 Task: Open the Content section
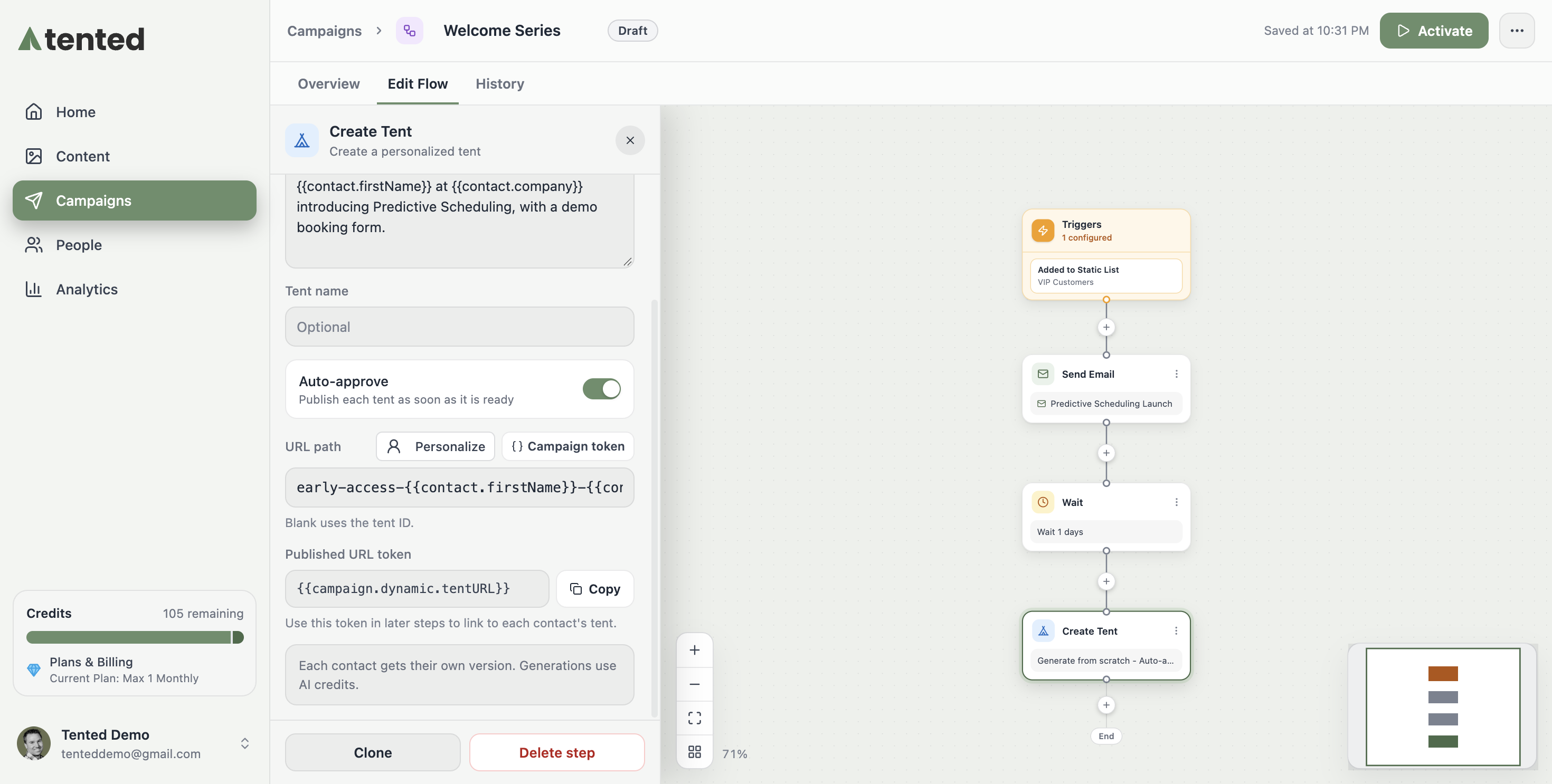click(x=135, y=156)
